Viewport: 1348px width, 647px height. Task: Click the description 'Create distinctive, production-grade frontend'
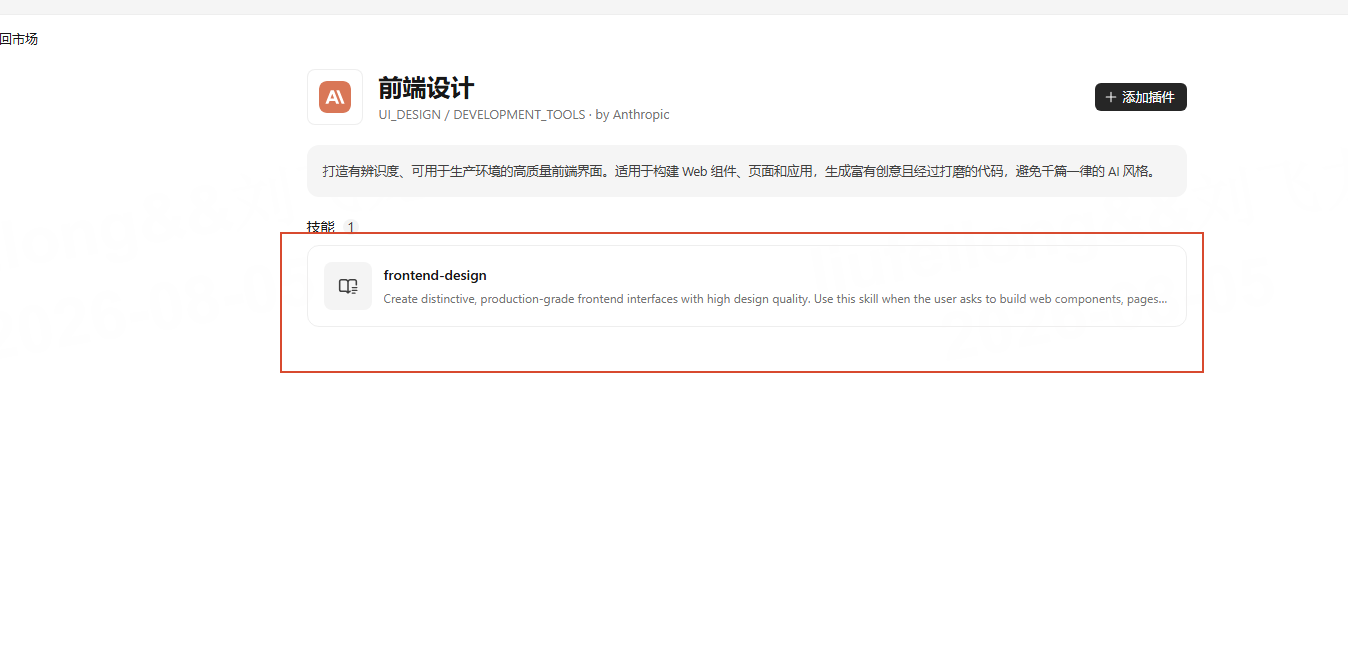[x=775, y=299]
